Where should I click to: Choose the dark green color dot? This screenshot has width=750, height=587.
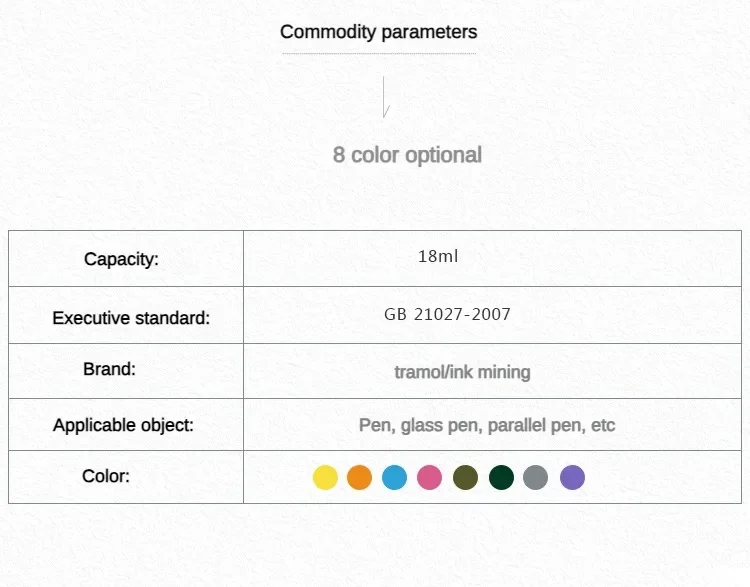tap(501, 478)
